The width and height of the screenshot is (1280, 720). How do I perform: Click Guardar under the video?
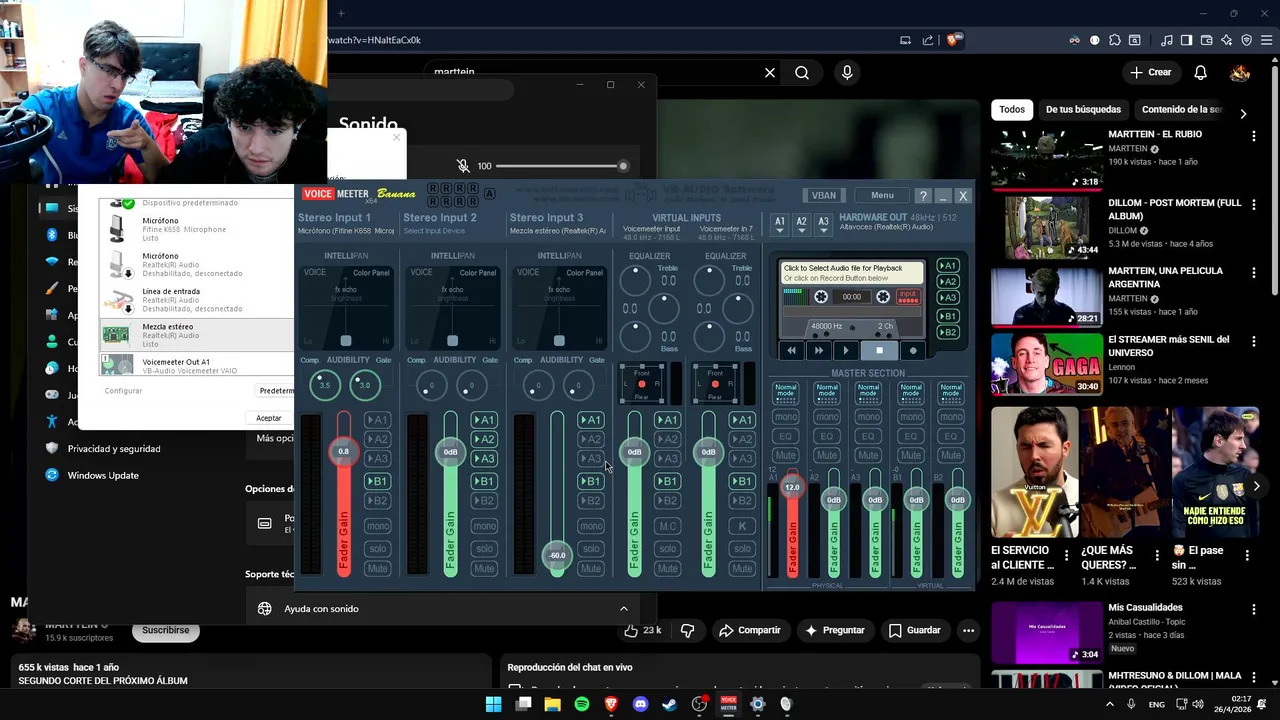pyautogui.click(x=914, y=630)
